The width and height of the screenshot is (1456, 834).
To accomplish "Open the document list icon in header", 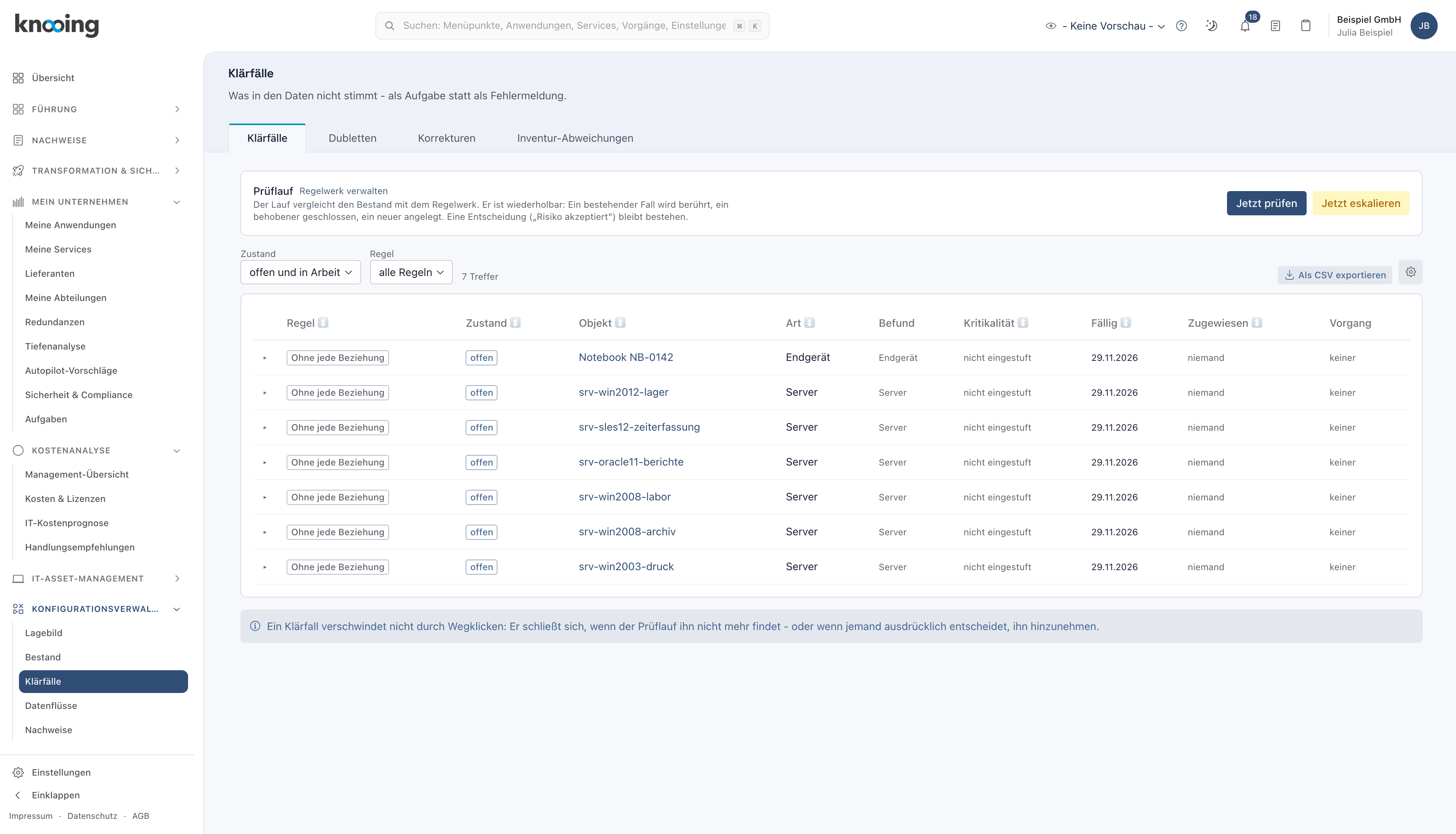I will pos(1276,26).
